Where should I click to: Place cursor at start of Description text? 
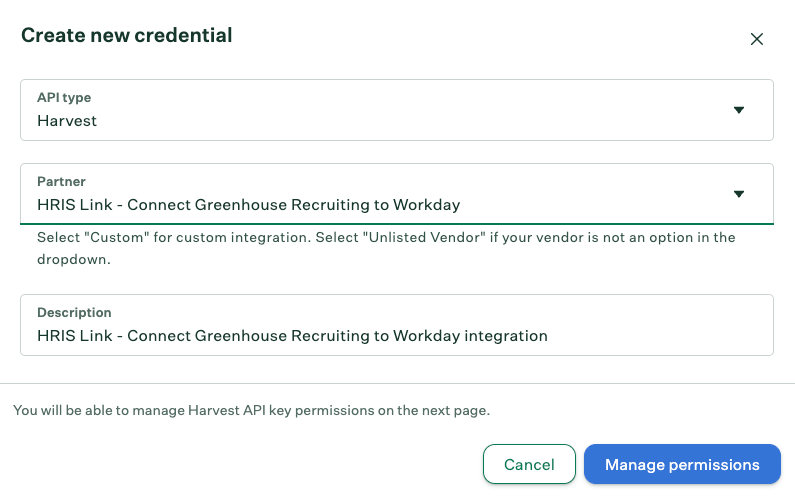coord(38,336)
